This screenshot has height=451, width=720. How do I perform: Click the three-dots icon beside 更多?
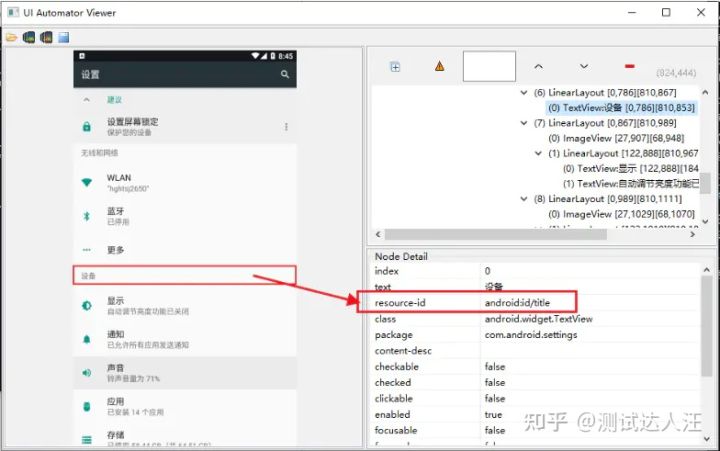86,250
